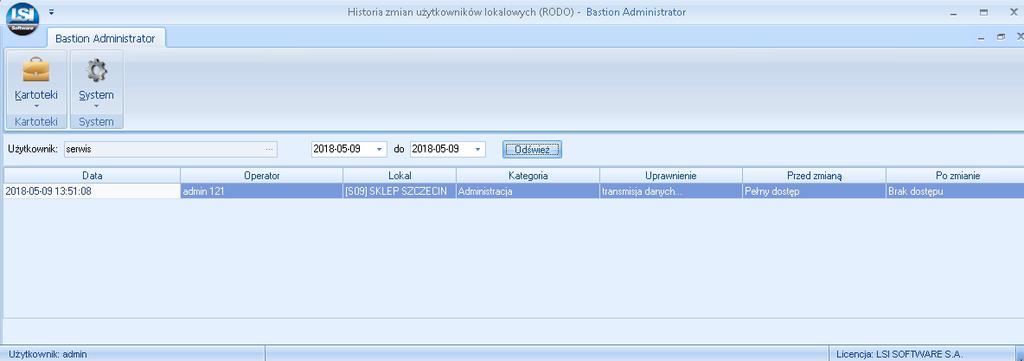Screen dimensions: 1024x361
Task: Click 'Licencja: LSI SOFTWARE S.A.' status entry
Action: 899,354
